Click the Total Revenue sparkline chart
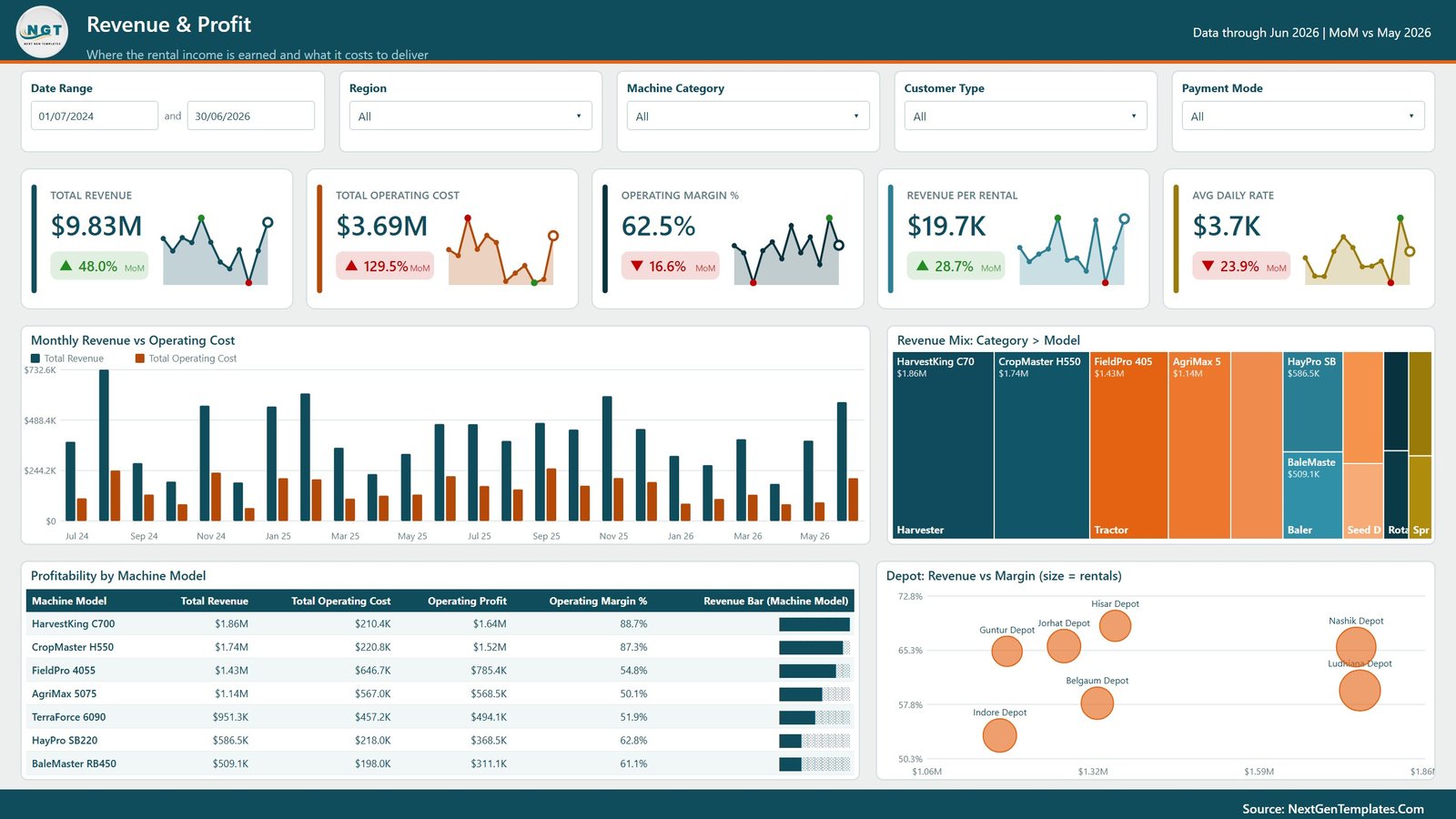Screen dimensions: 1456x819 (216, 250)
